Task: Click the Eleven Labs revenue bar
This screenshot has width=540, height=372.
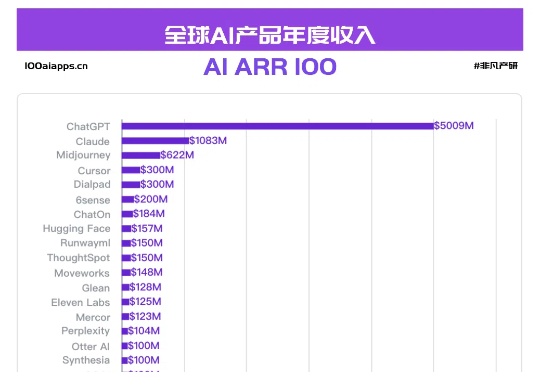Action: 126,302
